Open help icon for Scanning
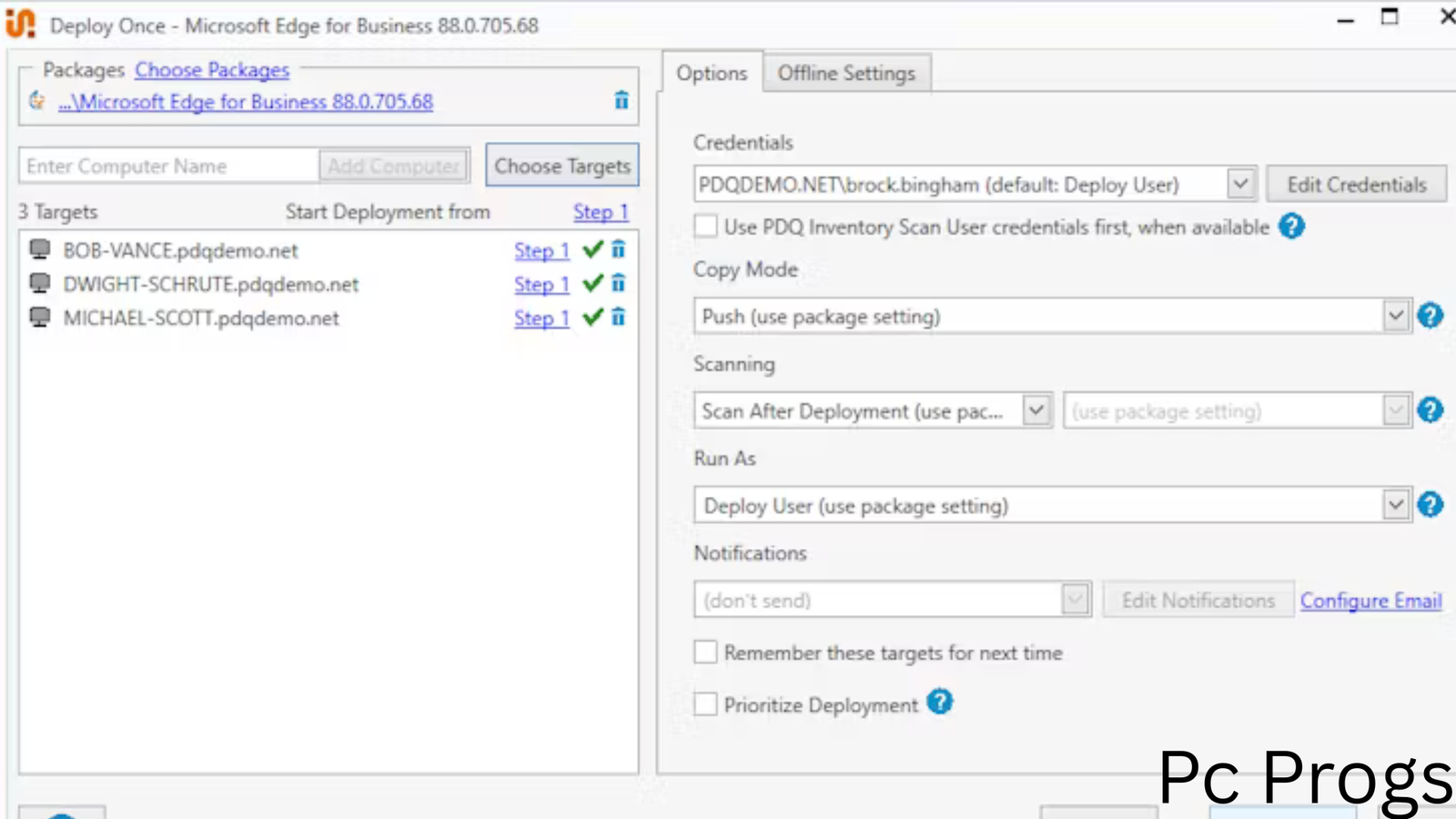The height and width of the screenshot is (819, 1456). click(1431, 410)
